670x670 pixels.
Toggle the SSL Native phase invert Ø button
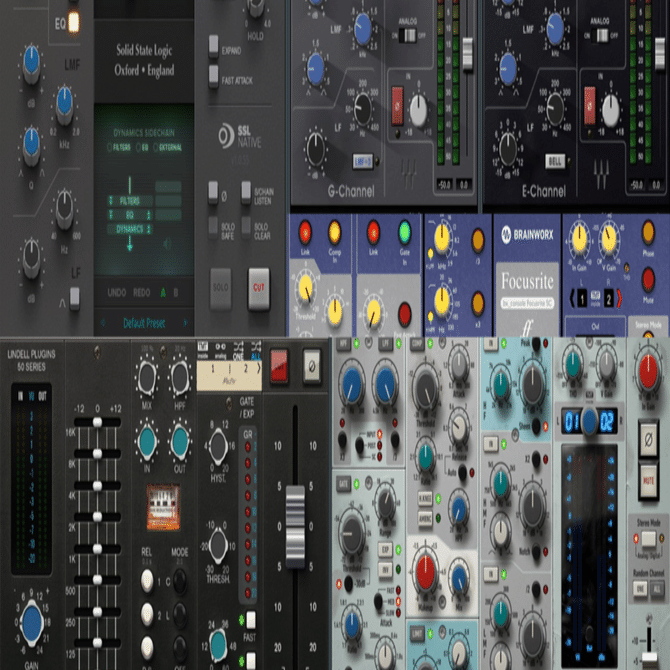coord(213,192)
